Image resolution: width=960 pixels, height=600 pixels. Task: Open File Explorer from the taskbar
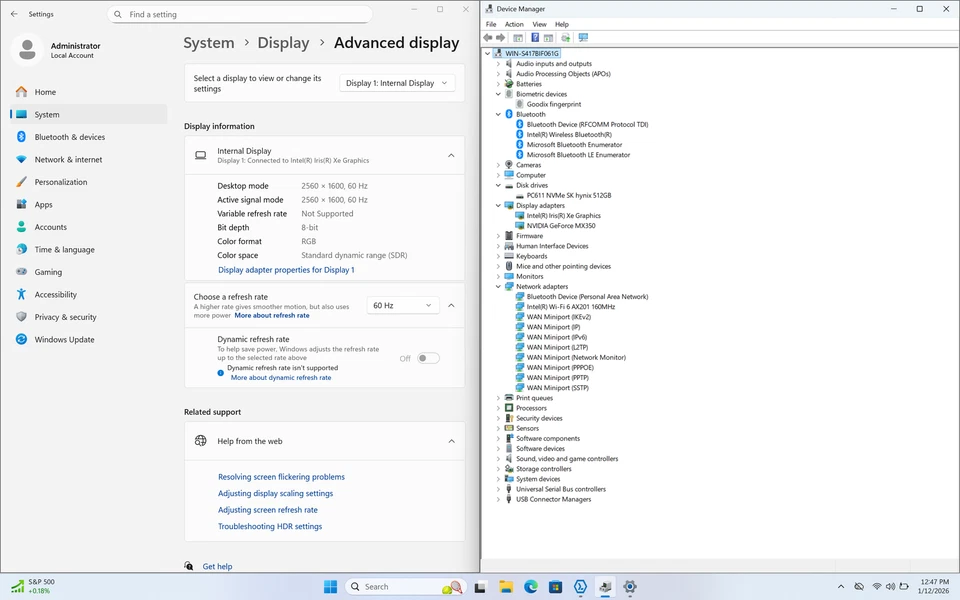(x=506, y=587)
